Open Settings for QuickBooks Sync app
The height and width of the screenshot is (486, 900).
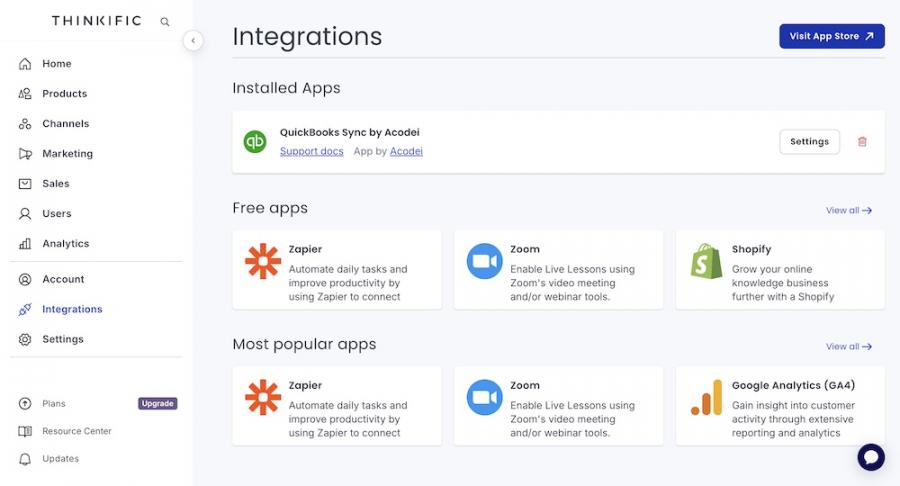coord(809,142)
